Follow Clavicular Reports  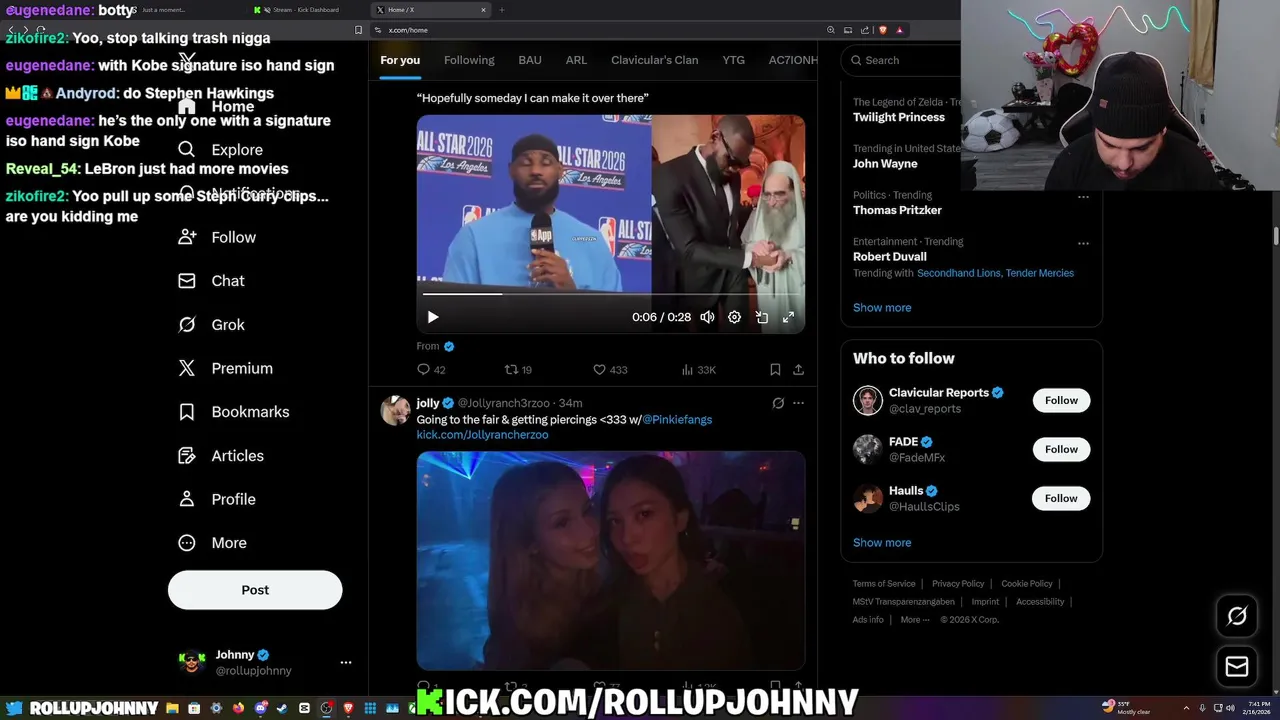coord(1061,400)
